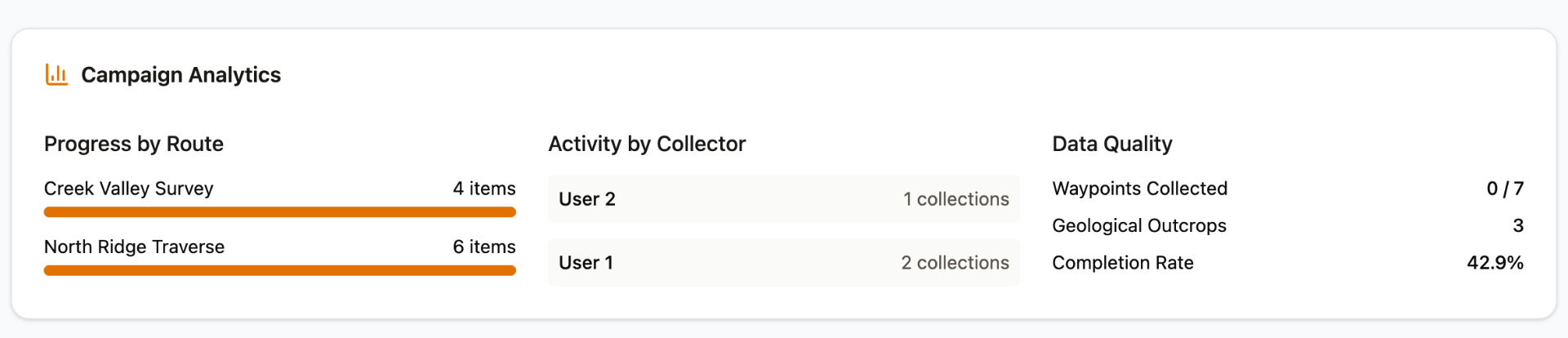Click the Campaign Analytics bar chart icon
Viewport: 1568px width, 338px height.
pyautogui.click(x=56, y=75)
